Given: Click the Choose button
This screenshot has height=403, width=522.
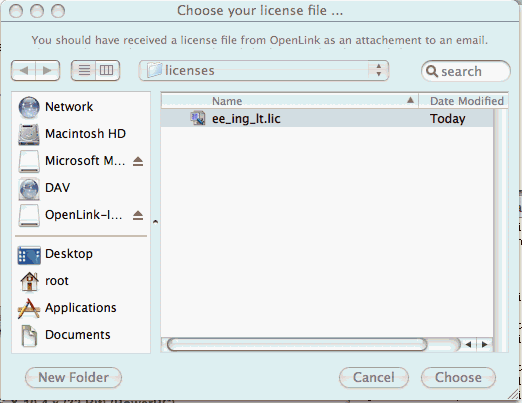Looking at the screenshot, I should [458, 378].
